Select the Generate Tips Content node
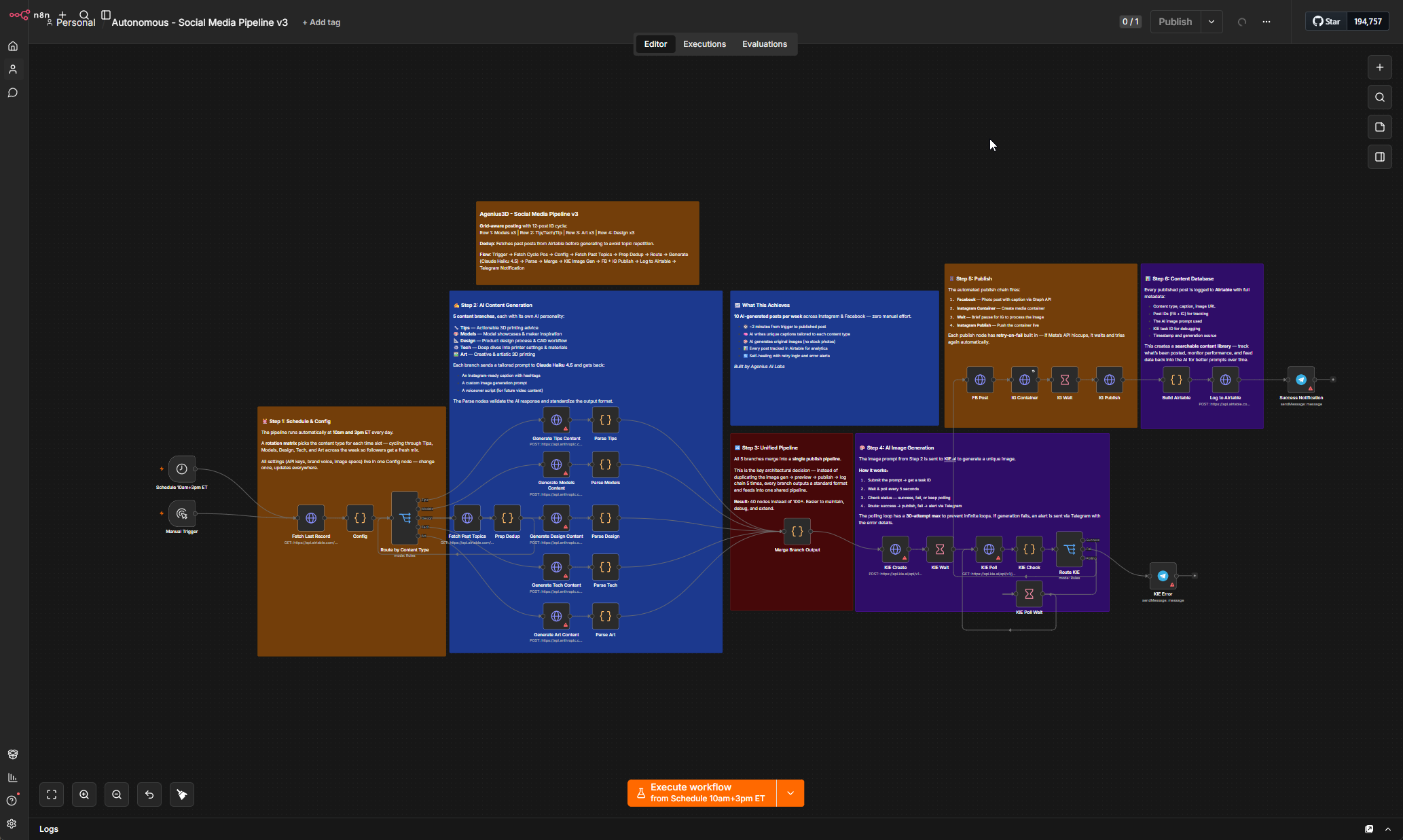Screen dimensions: 1403x840 (x=556, y=420)
